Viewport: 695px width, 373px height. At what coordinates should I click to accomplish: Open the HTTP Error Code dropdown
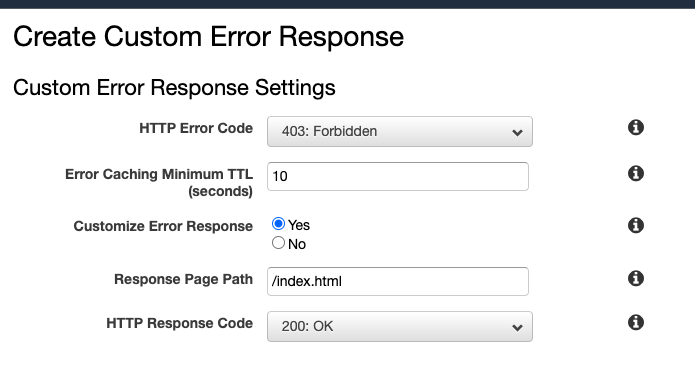(x=400, y=132)
